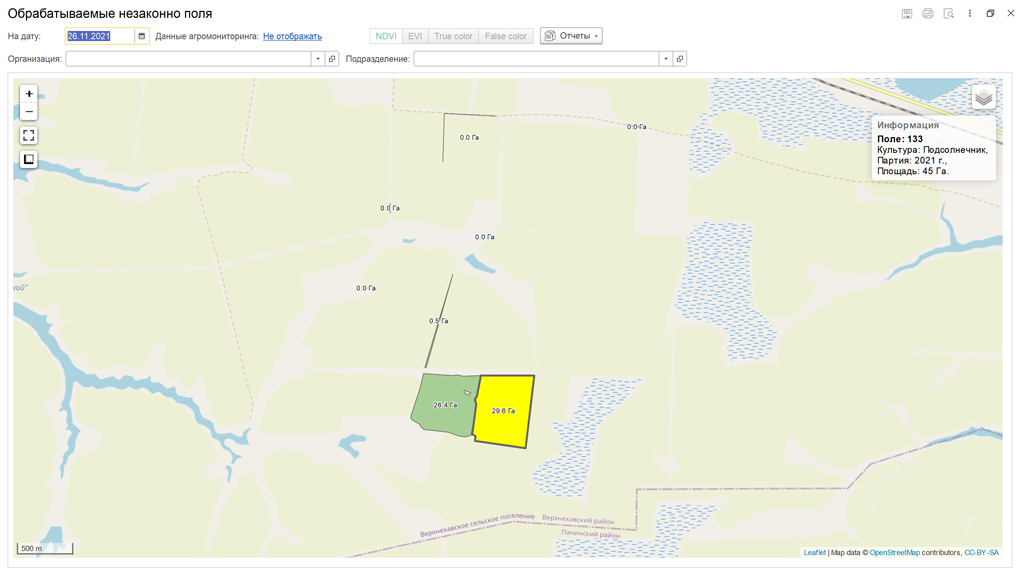Open the map layers control
1024x574 pixels.
pos(983,97)
